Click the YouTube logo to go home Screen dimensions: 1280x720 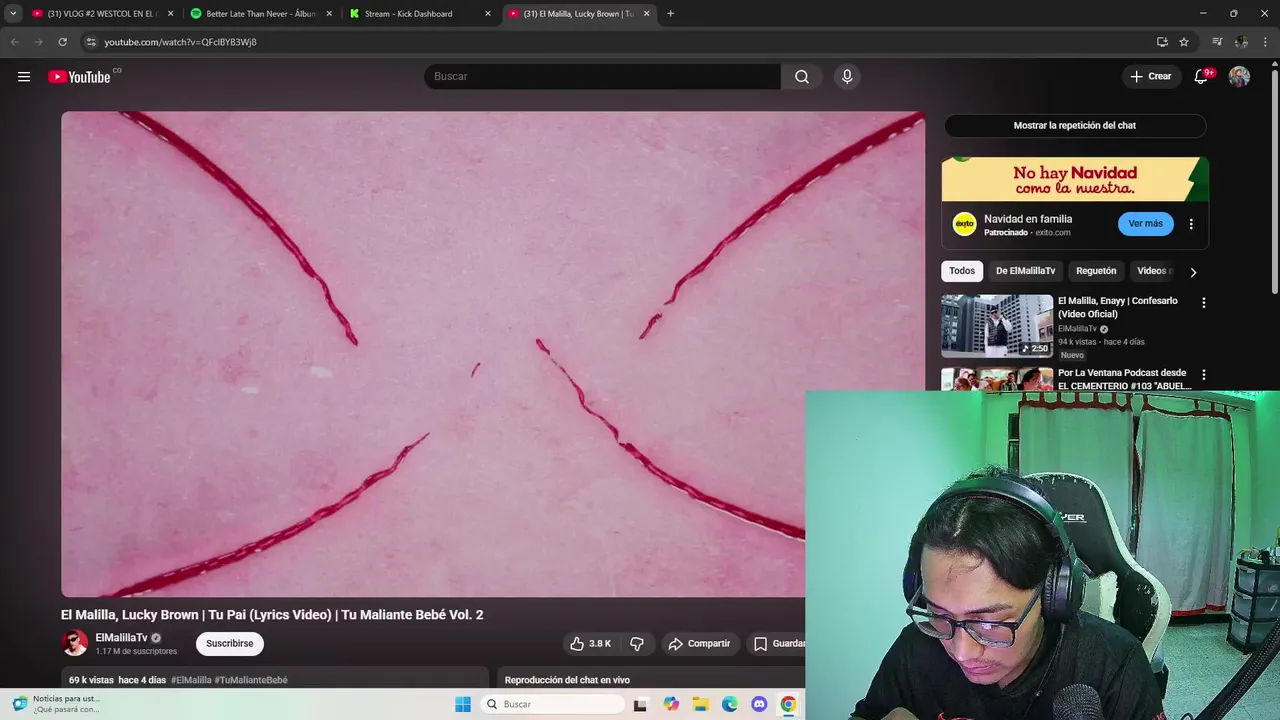[79, 77]
